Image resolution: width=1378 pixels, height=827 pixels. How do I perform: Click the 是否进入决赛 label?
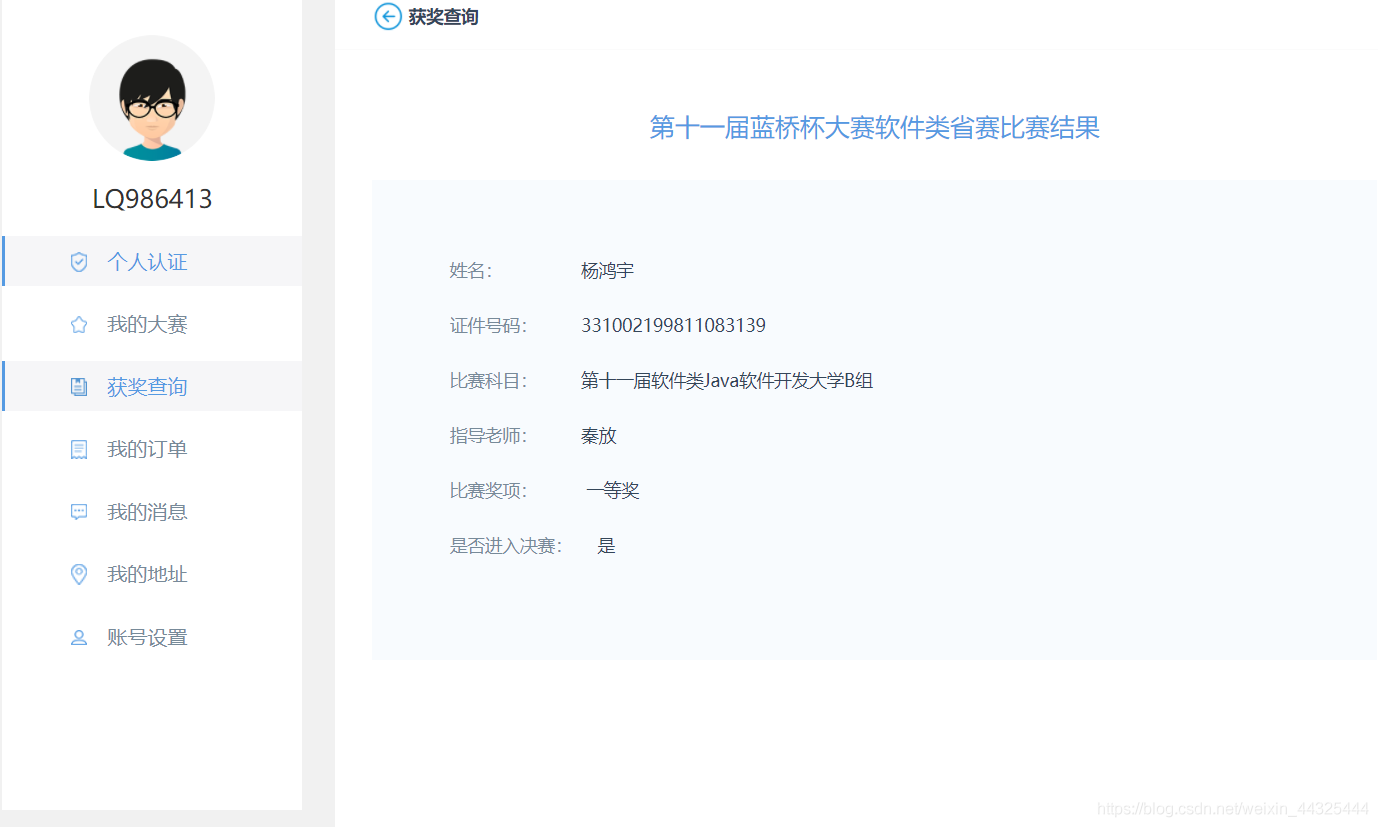pos(506,546)
